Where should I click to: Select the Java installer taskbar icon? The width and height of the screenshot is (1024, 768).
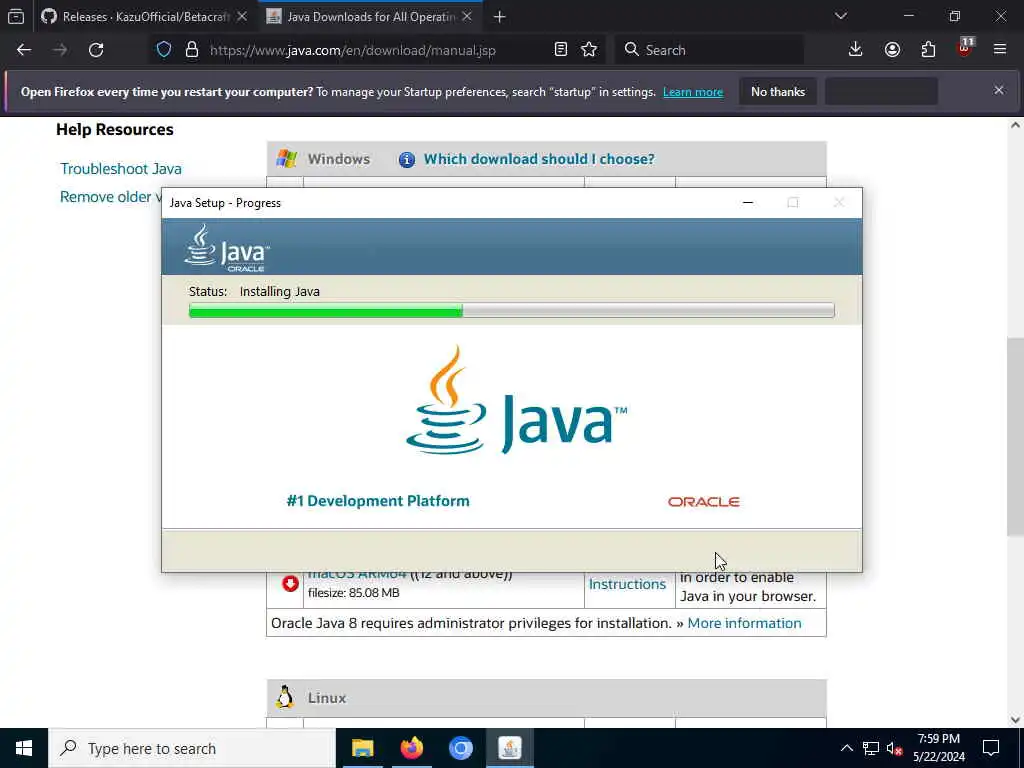[x=509, y=748]
